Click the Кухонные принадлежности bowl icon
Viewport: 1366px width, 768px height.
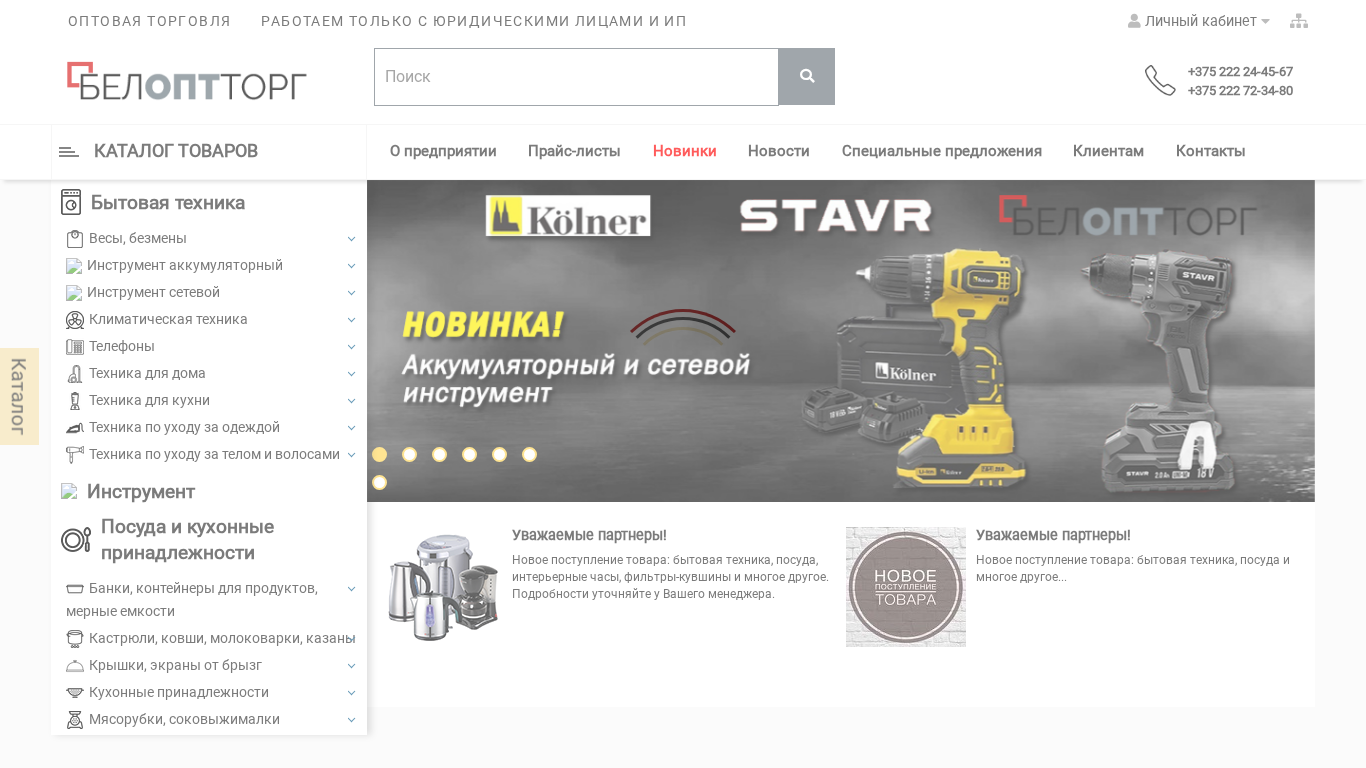[x=75, y=693]
